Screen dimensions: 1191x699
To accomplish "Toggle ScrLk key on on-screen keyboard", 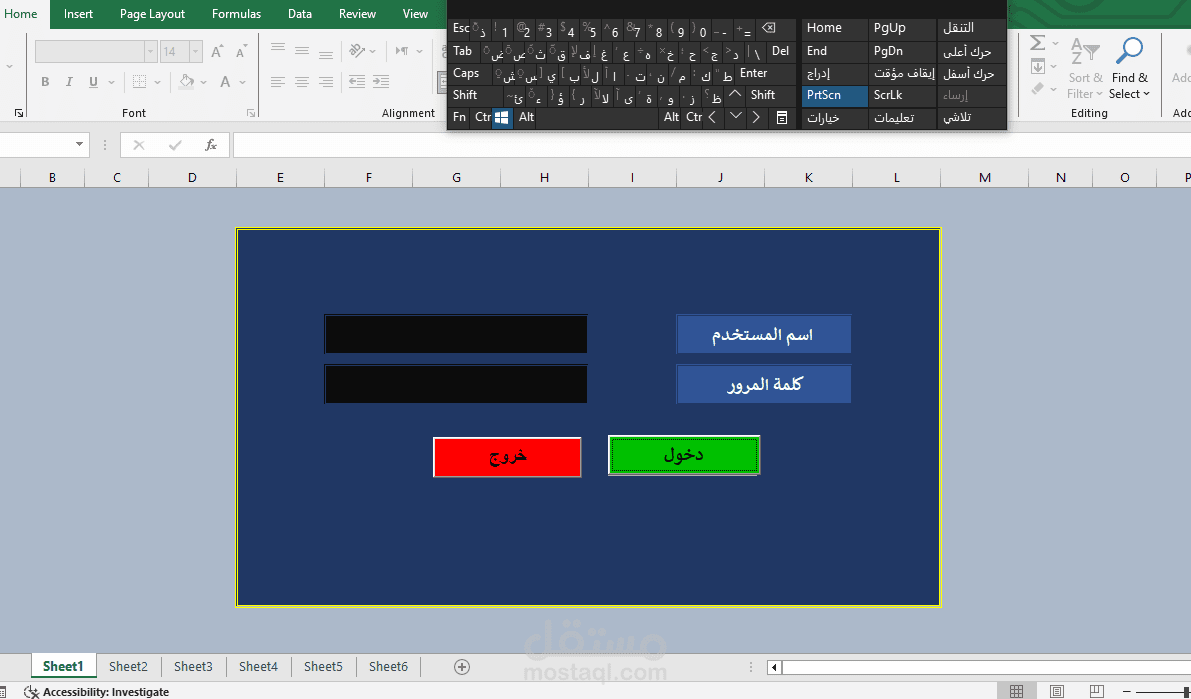I will click(x=902, y=96).
